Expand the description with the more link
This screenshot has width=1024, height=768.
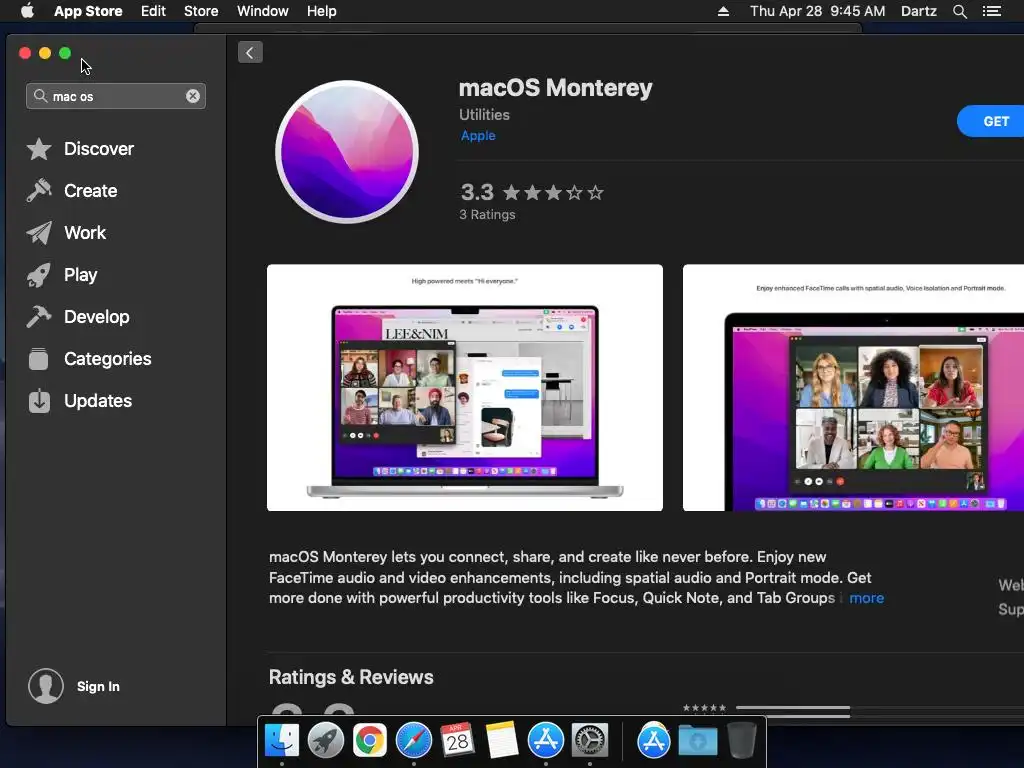[867, 598]
